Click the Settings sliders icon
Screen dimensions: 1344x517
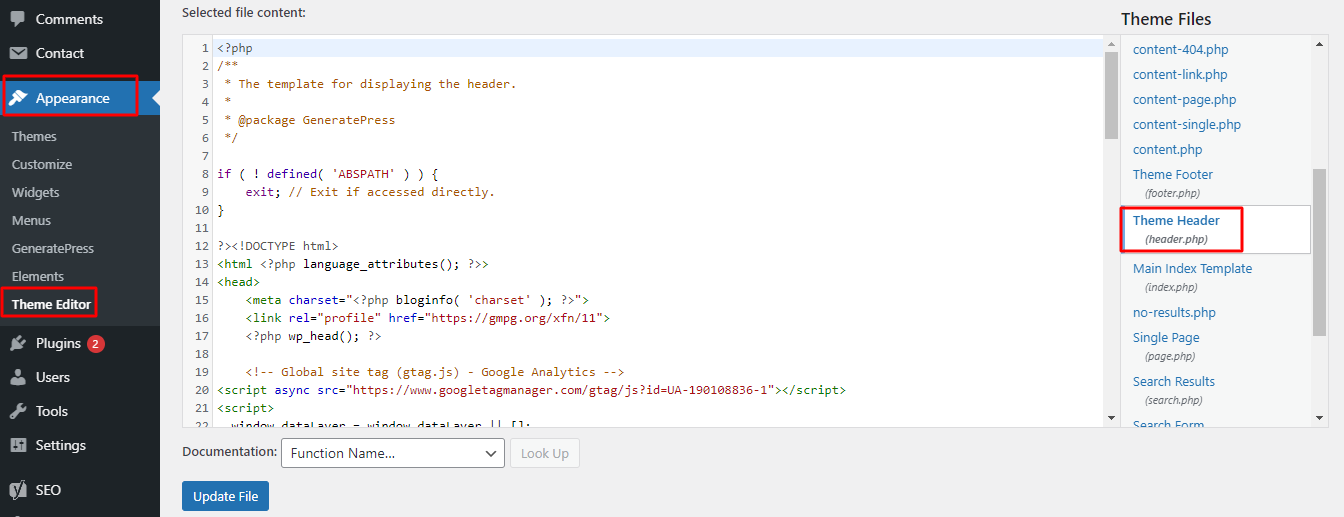tap(18, 445)
